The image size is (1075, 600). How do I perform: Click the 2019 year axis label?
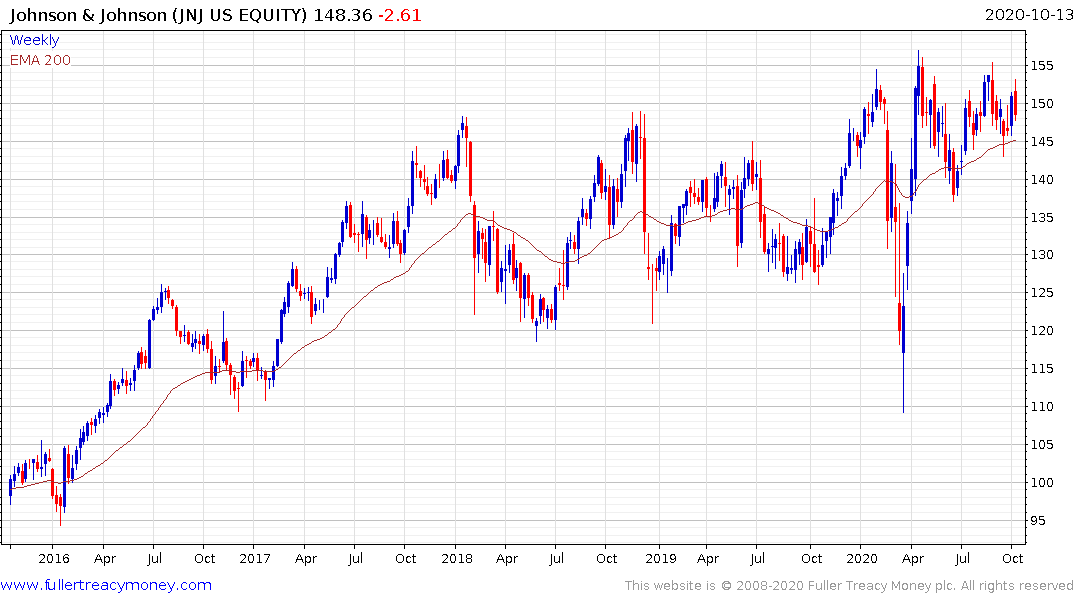click(x=660, y=558)
